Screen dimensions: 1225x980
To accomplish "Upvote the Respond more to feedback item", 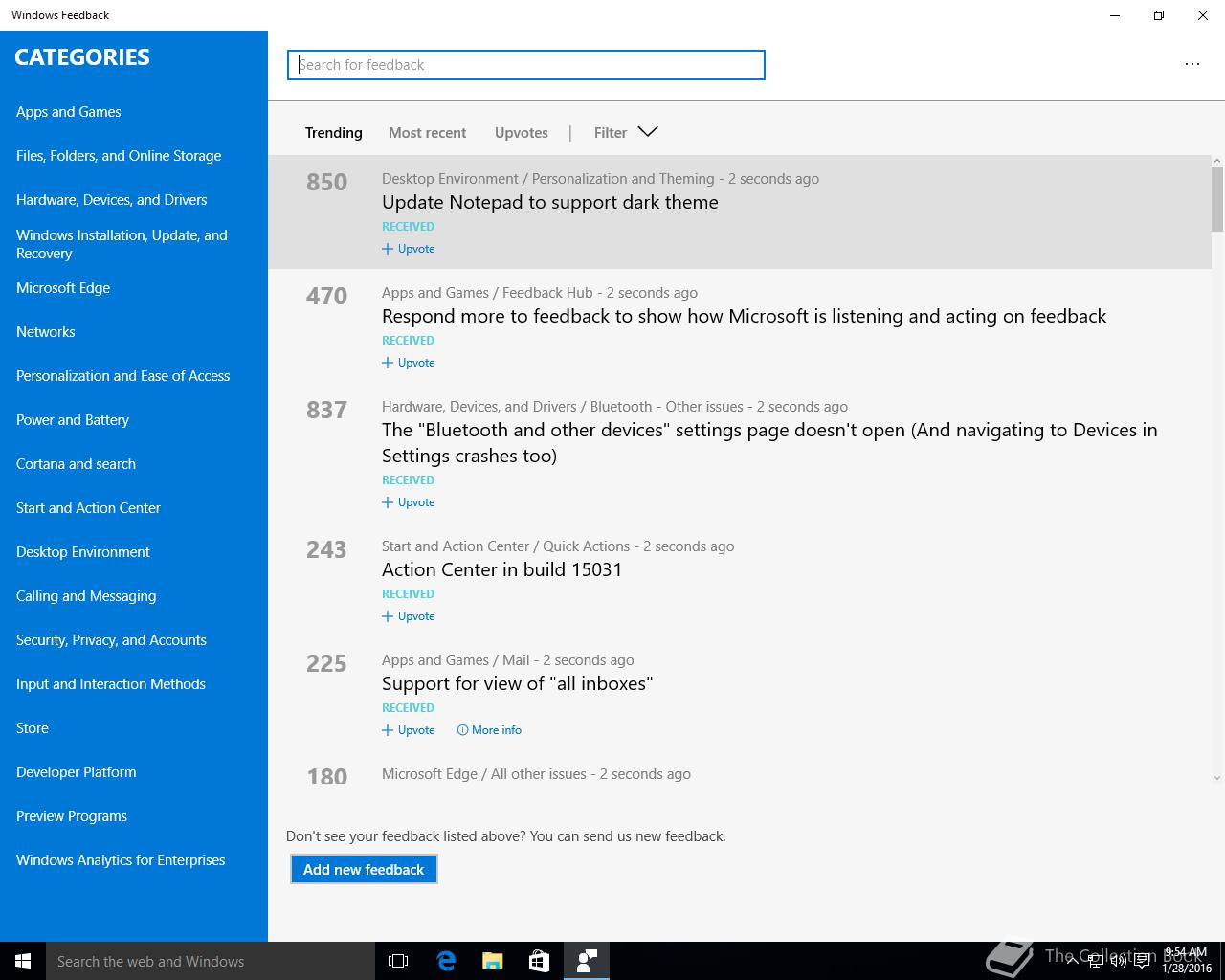I will click(409, 363).
